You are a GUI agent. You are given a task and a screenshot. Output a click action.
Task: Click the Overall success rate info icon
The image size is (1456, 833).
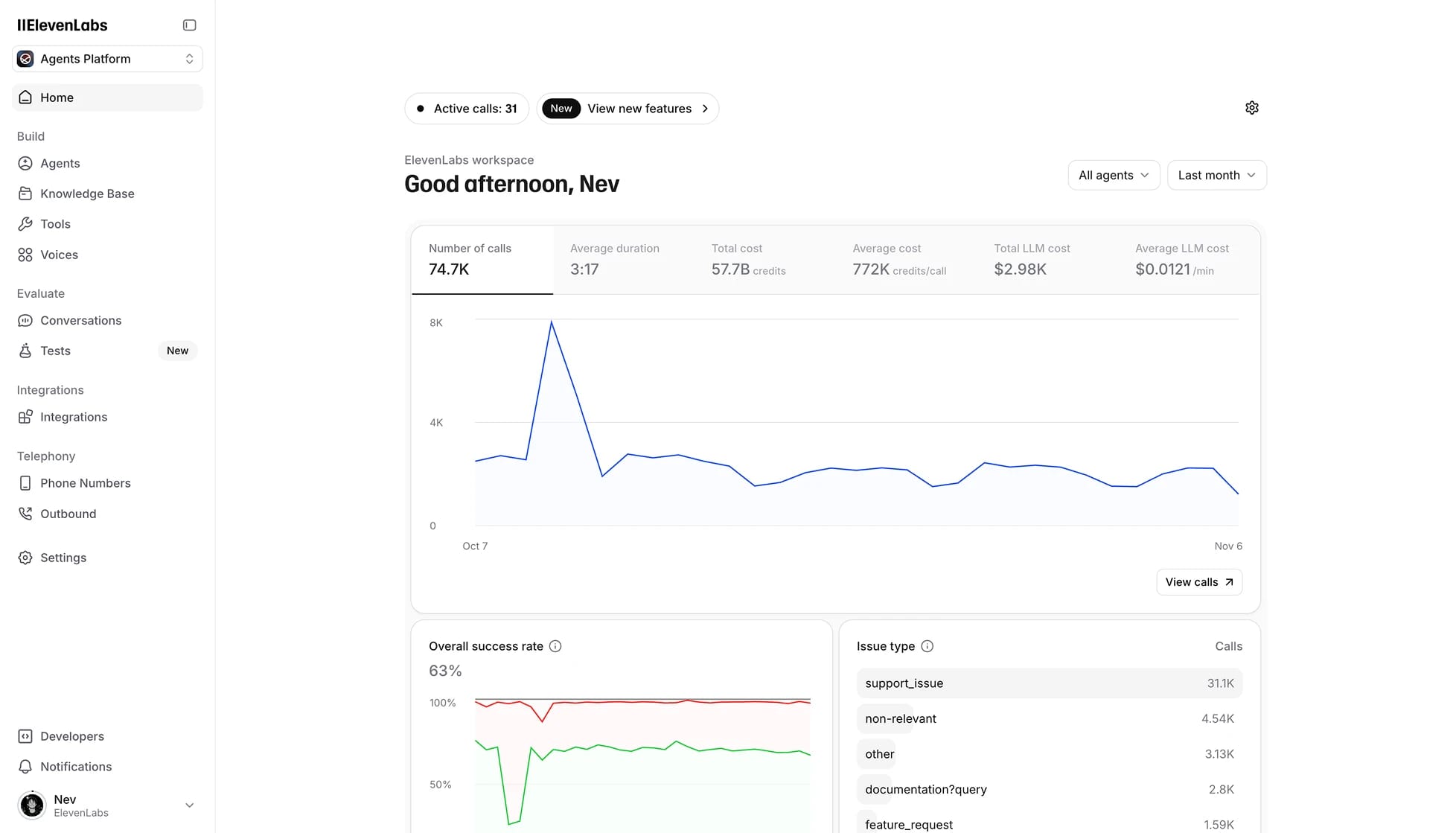pyautogui.click(x=555, y=646)
